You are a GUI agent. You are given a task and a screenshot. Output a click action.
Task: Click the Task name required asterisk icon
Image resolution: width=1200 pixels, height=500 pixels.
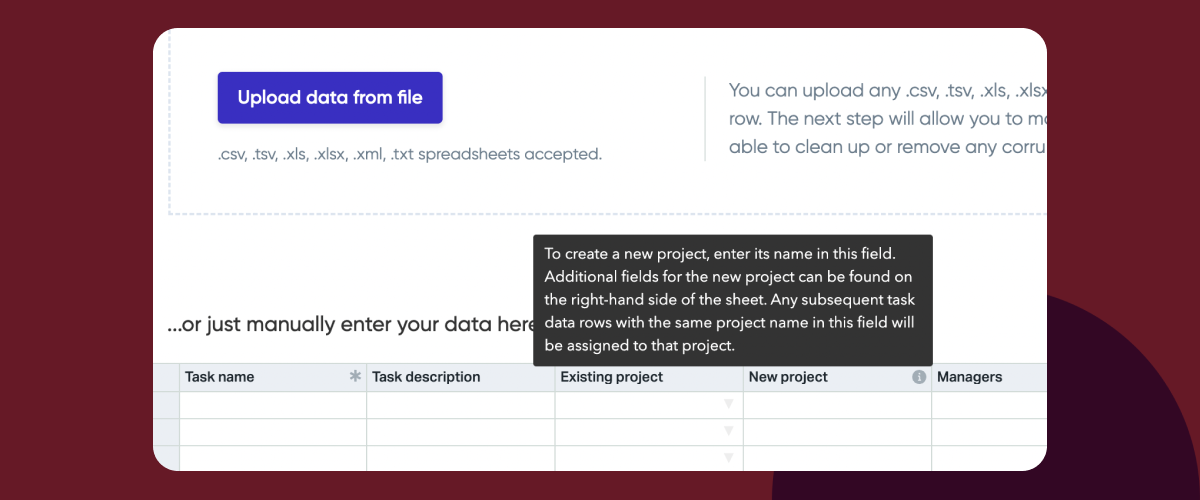click(x=355, y=377)
